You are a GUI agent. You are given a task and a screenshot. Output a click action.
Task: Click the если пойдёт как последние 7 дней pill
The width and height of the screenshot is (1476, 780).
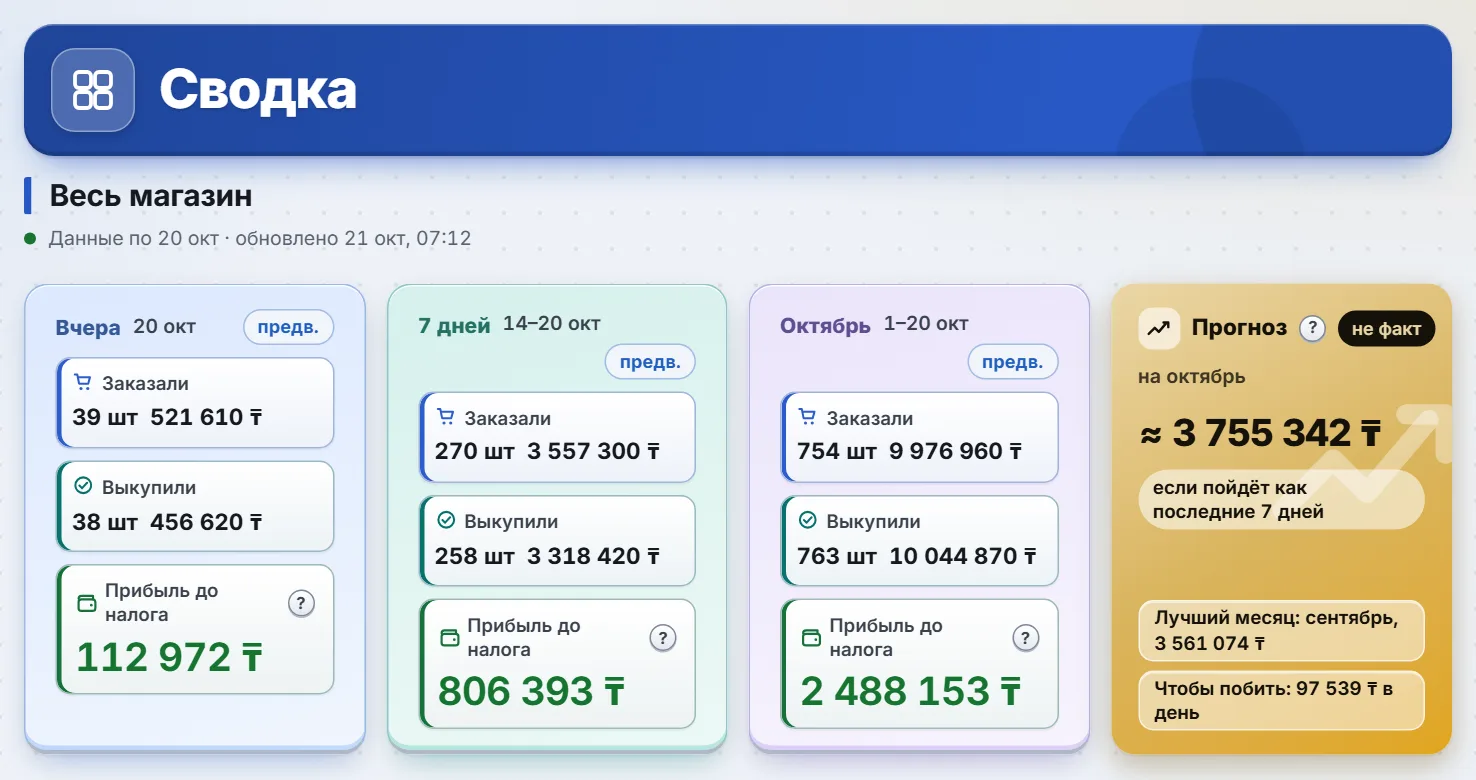point(1281,500)
